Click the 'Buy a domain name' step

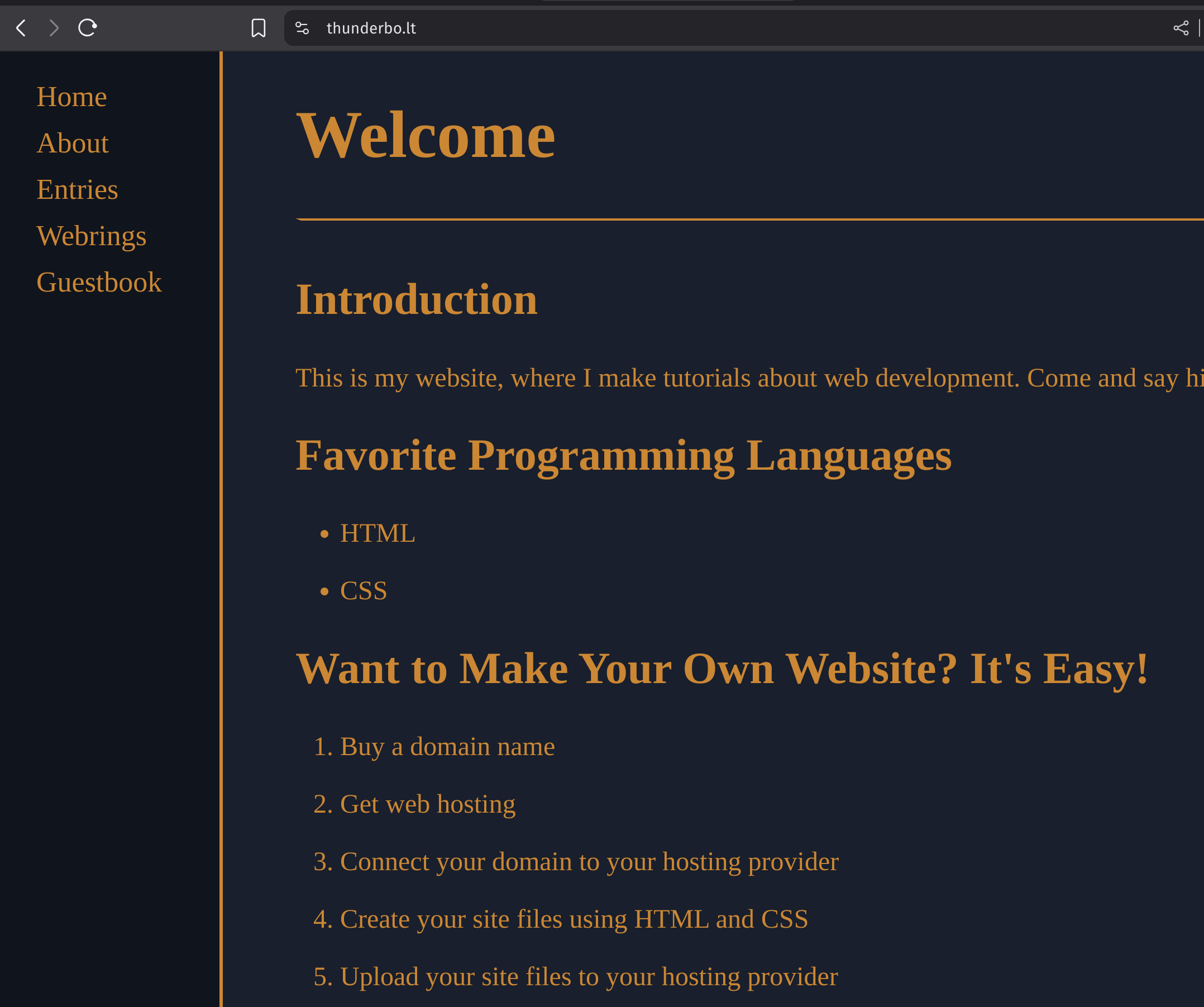click(x=447, y=747)
